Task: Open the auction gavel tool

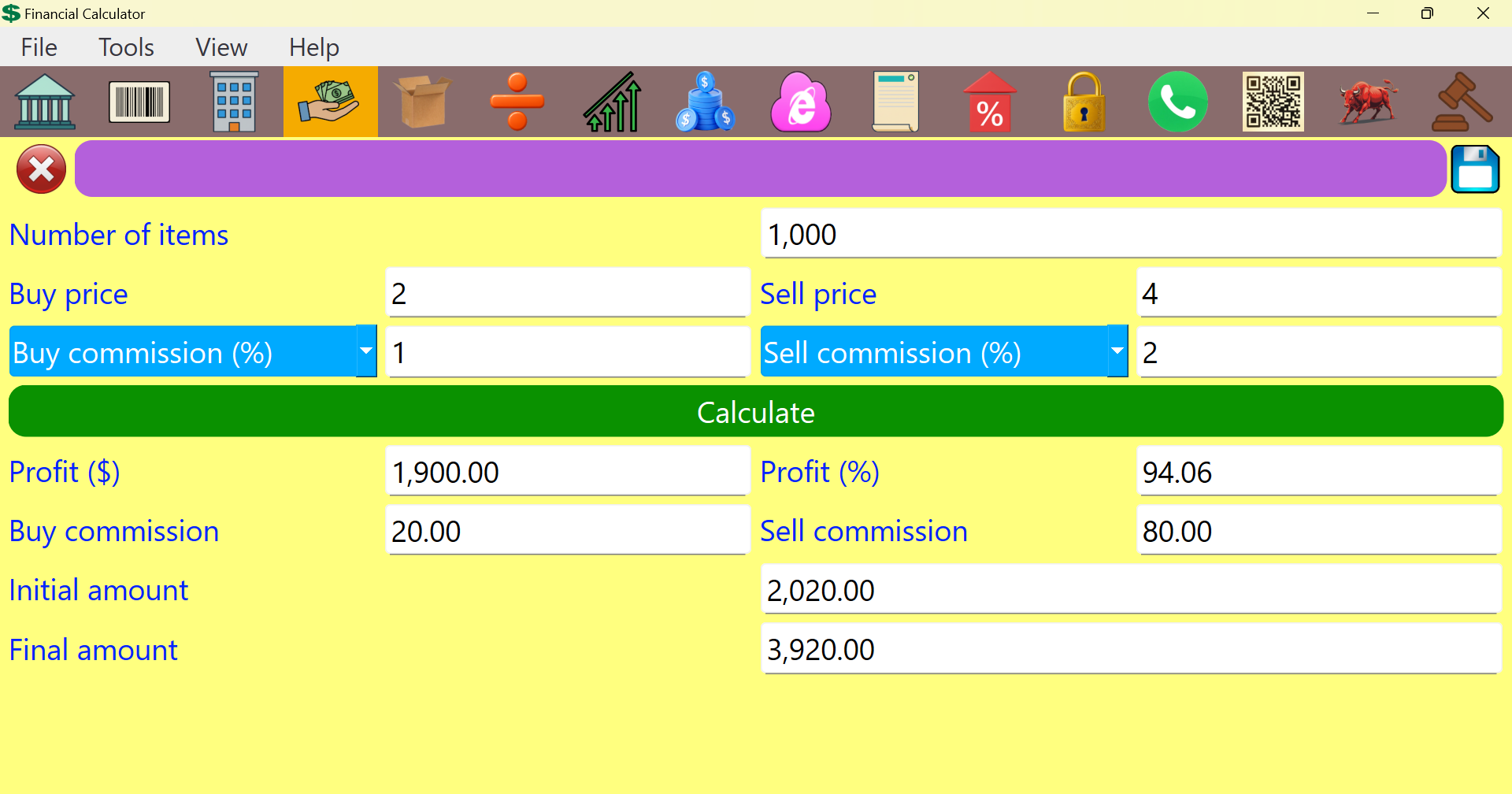Action: tap(1462, 101)
